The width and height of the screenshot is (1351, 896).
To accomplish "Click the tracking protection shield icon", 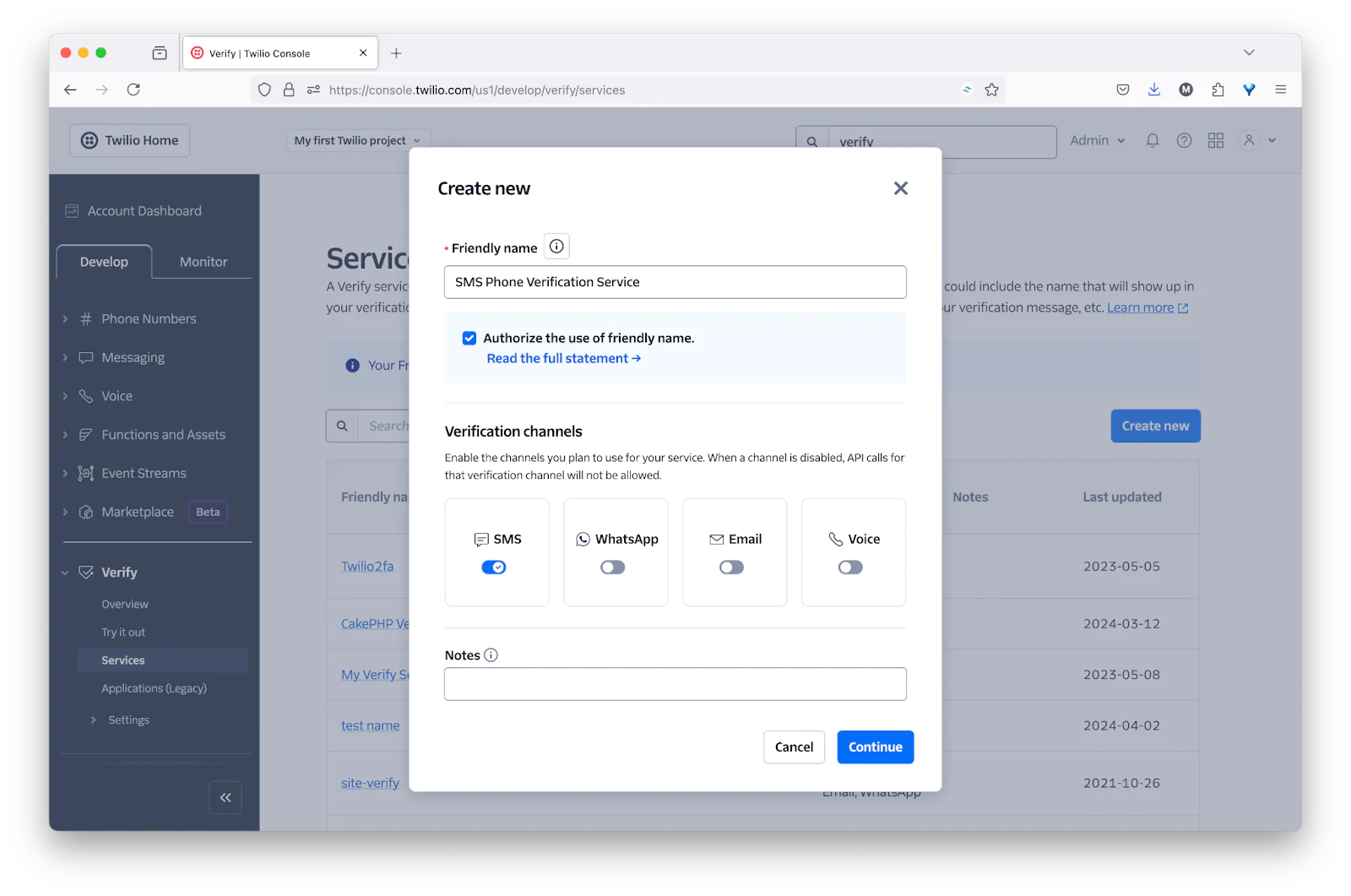I will tap(264, 90).
